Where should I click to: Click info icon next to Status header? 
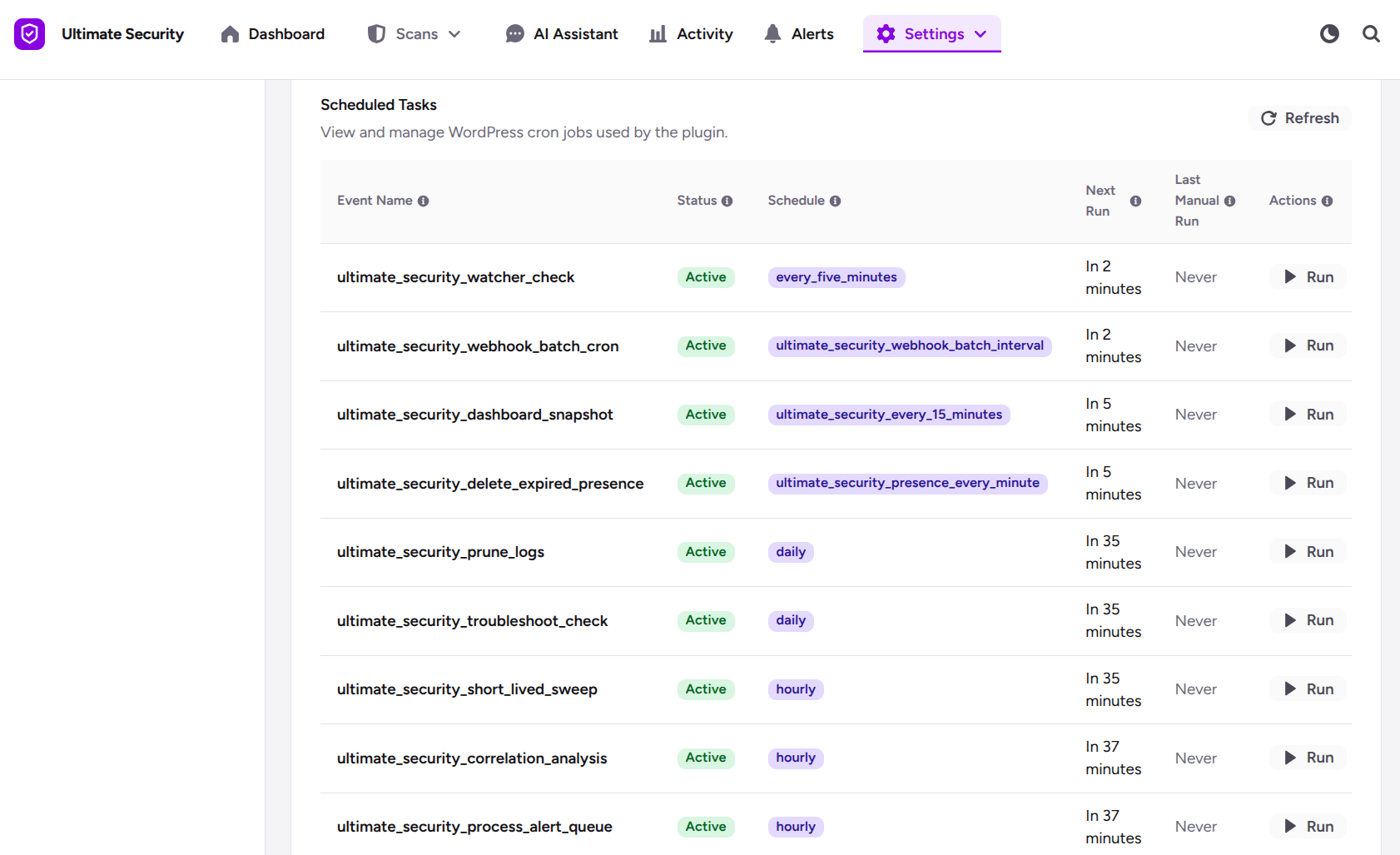tap(727, 201)
